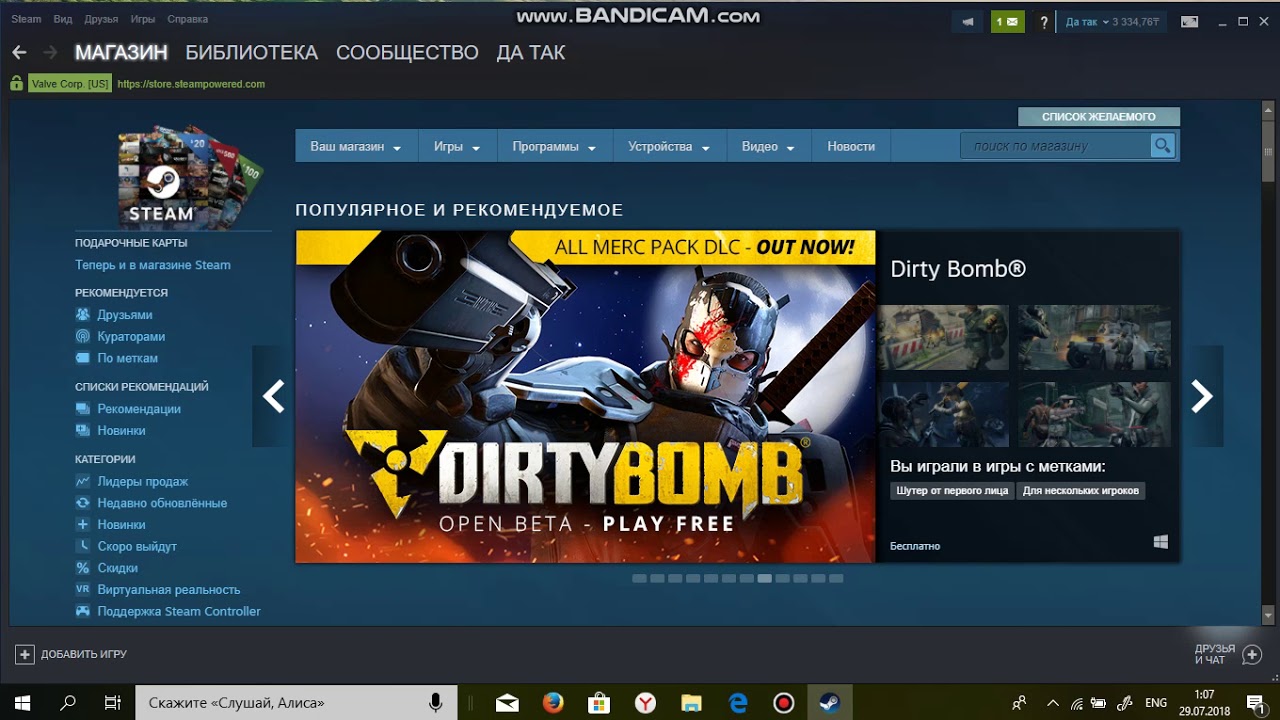Click the taskbar search magnifier
This screenshot has width=1280, height=720.
pyautogui.click(x=68, y=703)
